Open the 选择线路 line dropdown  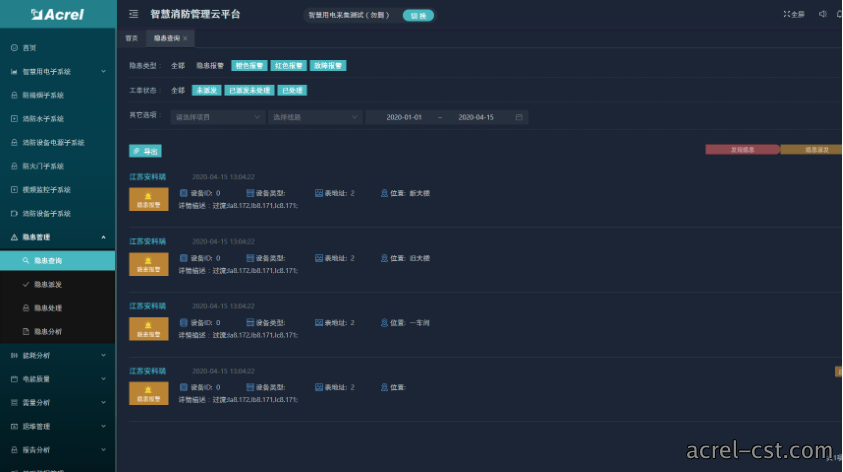[x=315, y=117]
